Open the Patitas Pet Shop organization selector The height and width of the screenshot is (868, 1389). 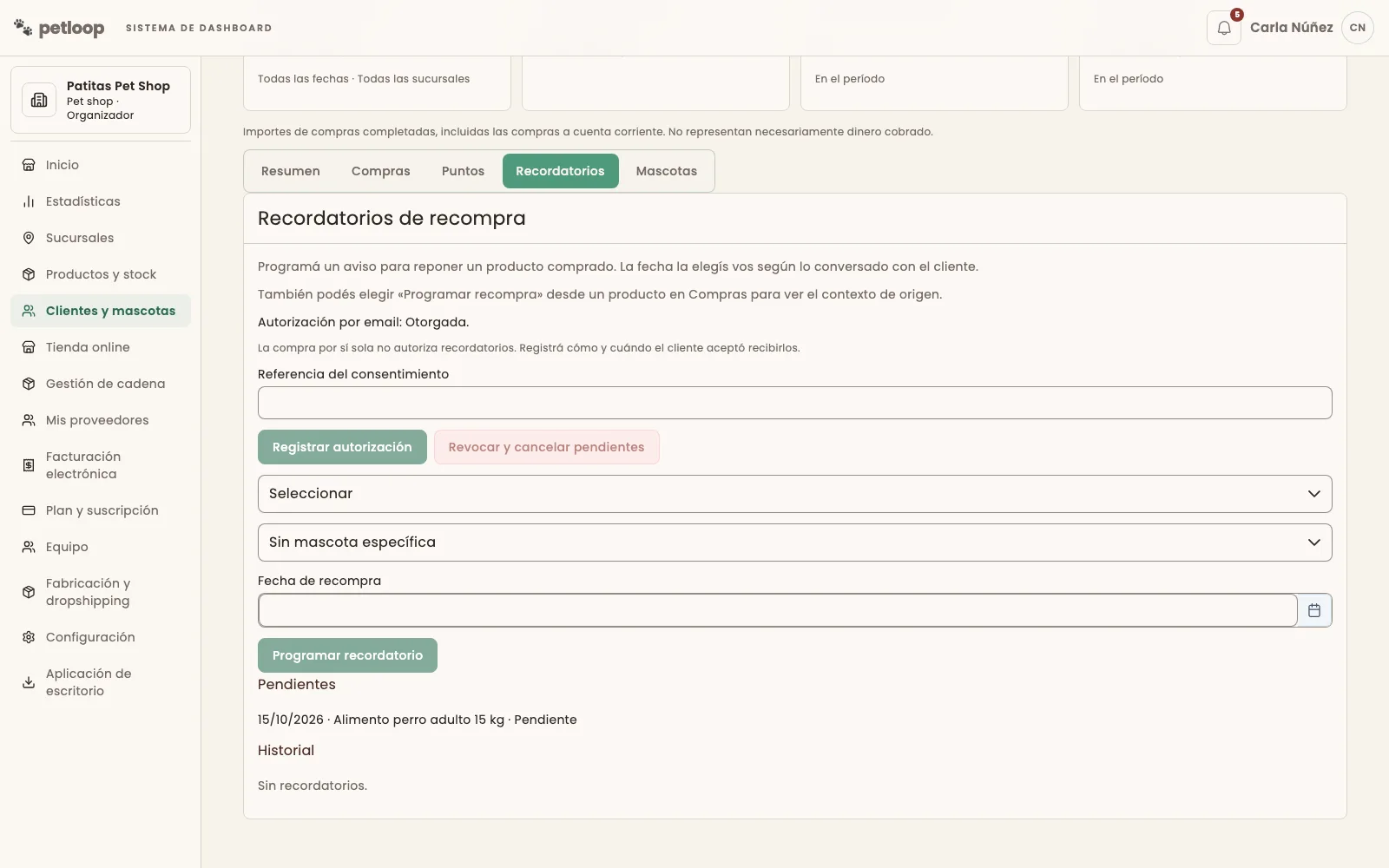coord(101,100)
